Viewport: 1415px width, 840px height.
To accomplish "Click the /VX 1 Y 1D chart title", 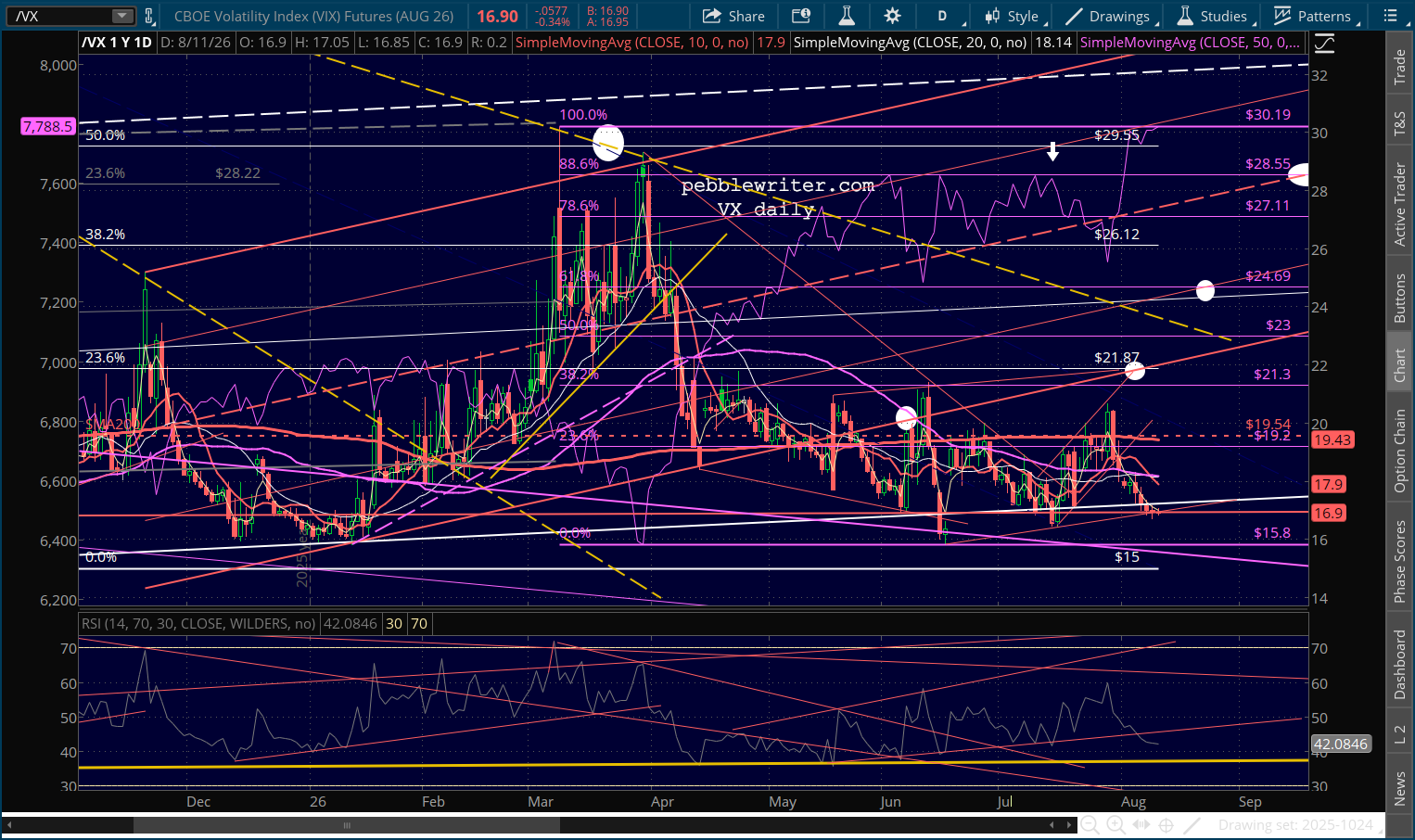I will [x=117, y=43].
